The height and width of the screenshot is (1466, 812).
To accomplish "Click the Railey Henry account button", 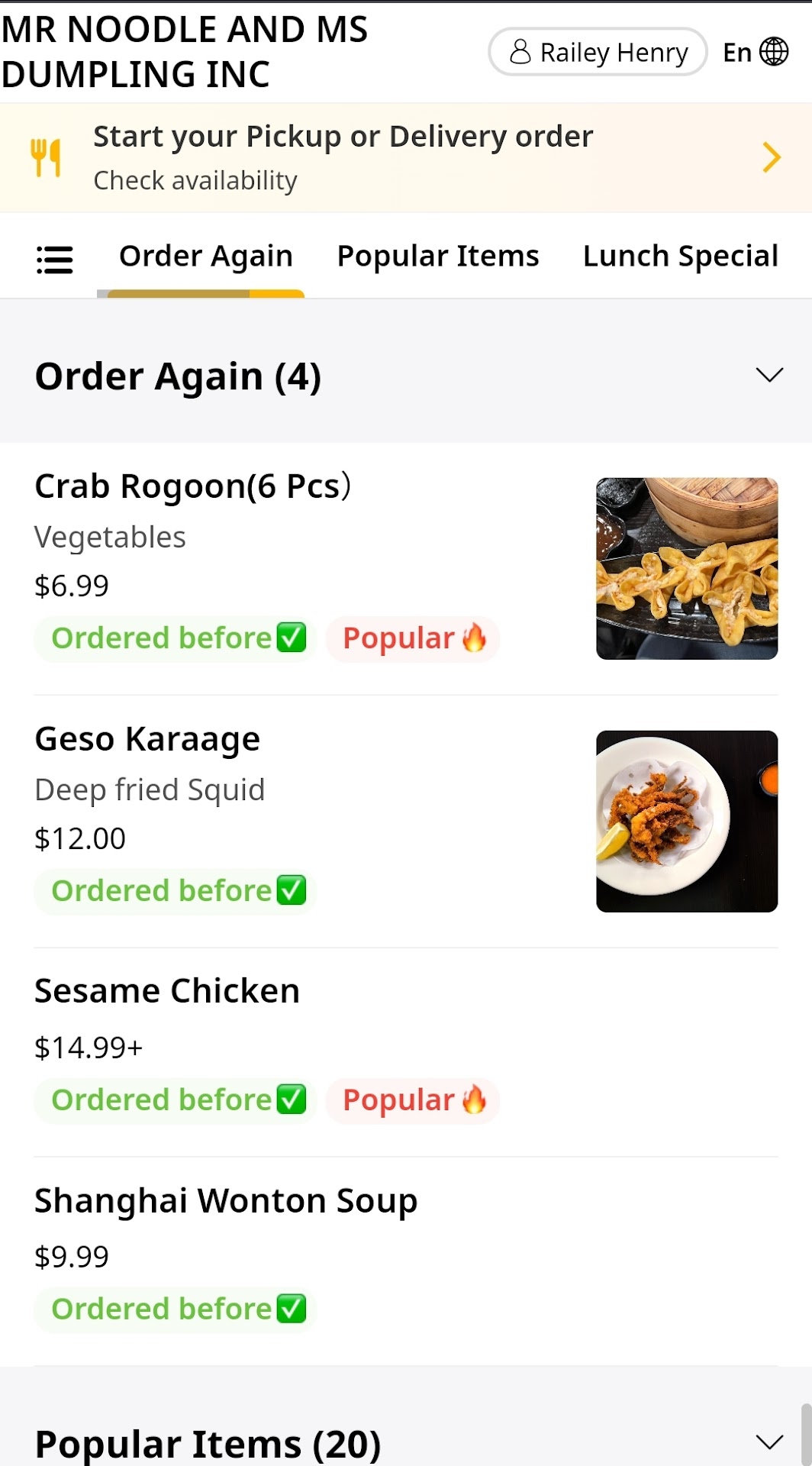I will 598,52.
